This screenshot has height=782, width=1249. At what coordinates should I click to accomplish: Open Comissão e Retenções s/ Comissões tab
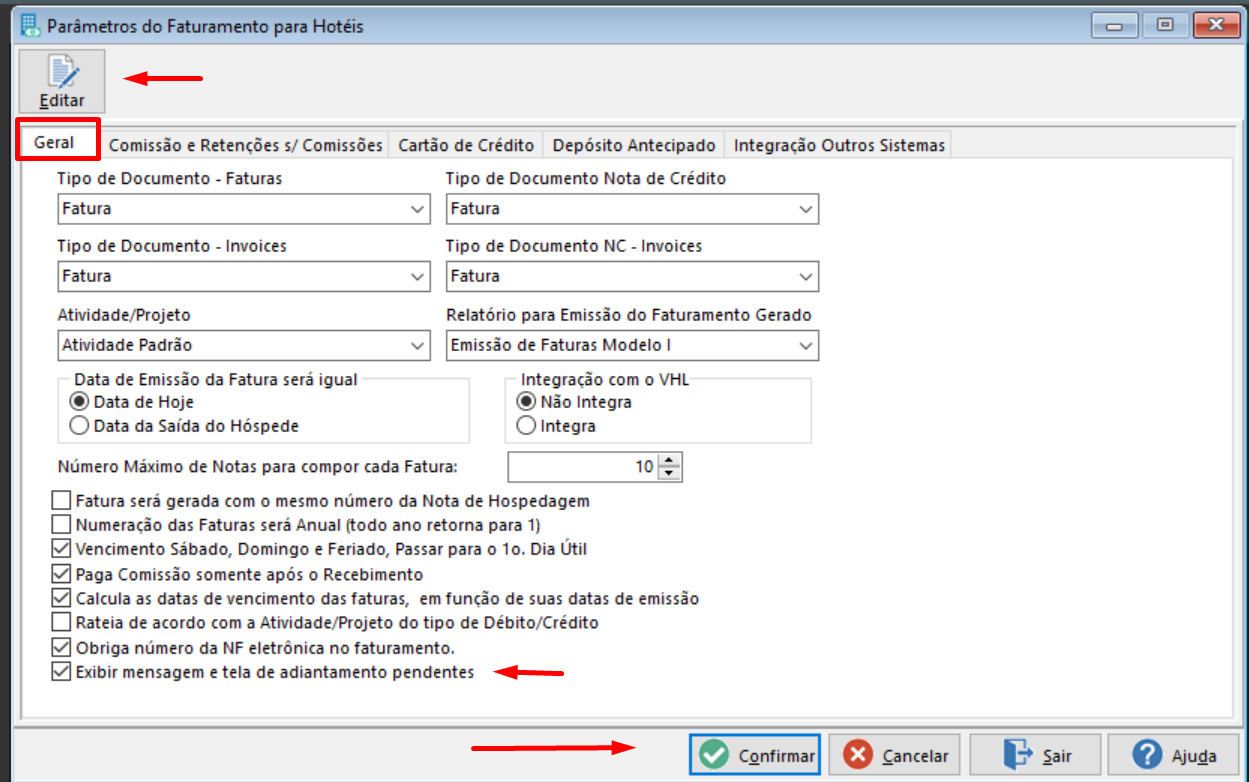tap(245, 145)
